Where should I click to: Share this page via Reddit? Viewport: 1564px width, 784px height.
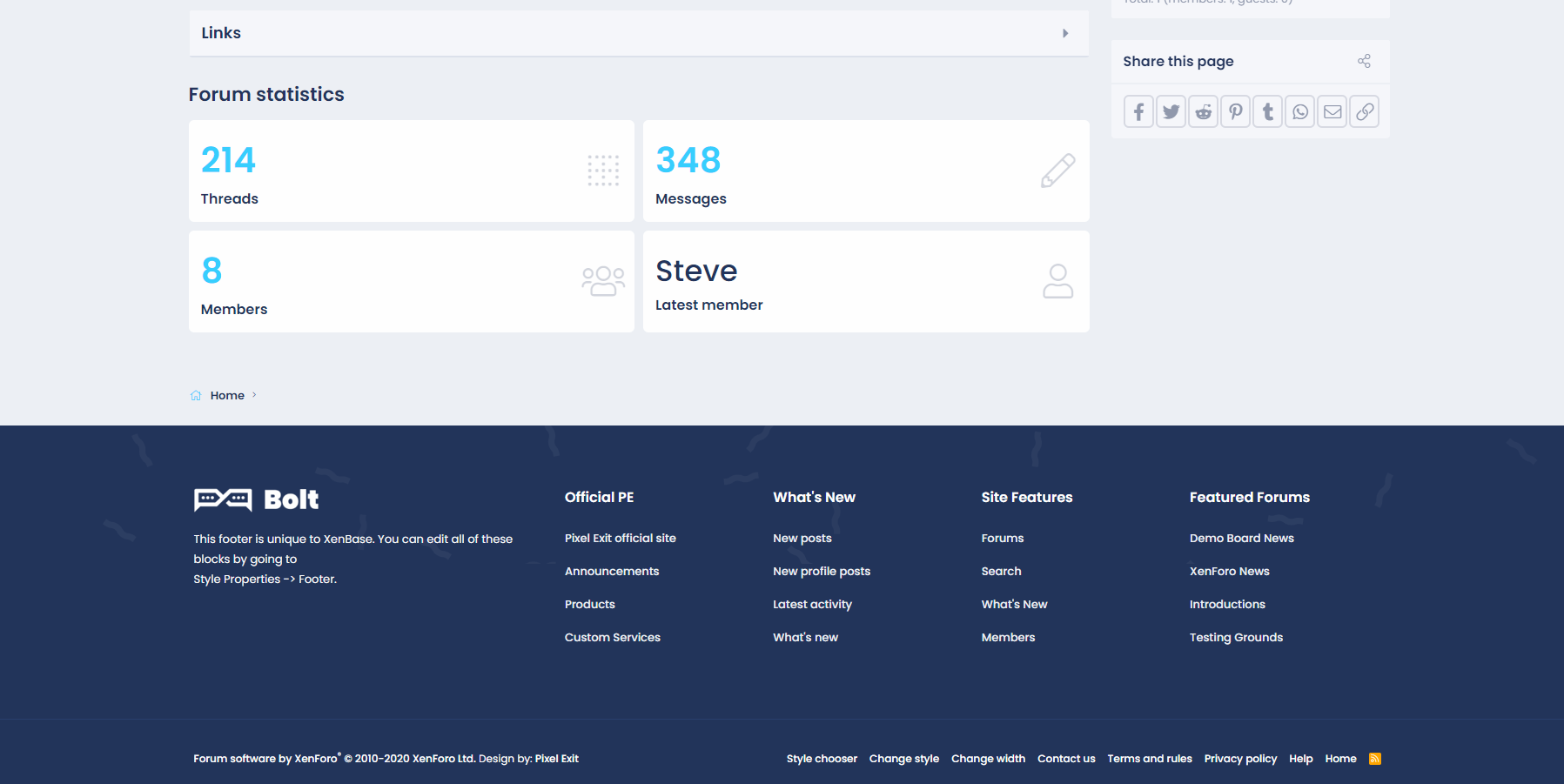tap(1203, 112)
